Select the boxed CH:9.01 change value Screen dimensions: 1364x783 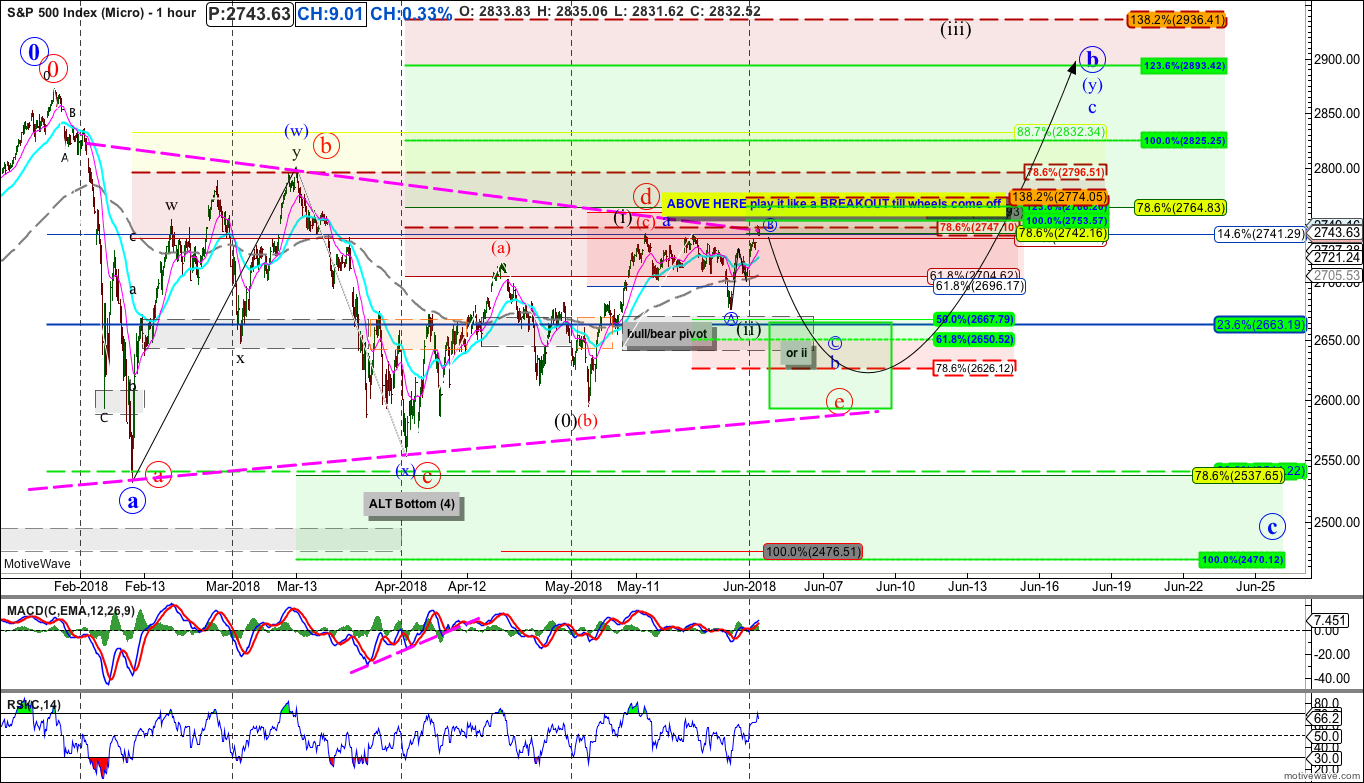[330, 13]
